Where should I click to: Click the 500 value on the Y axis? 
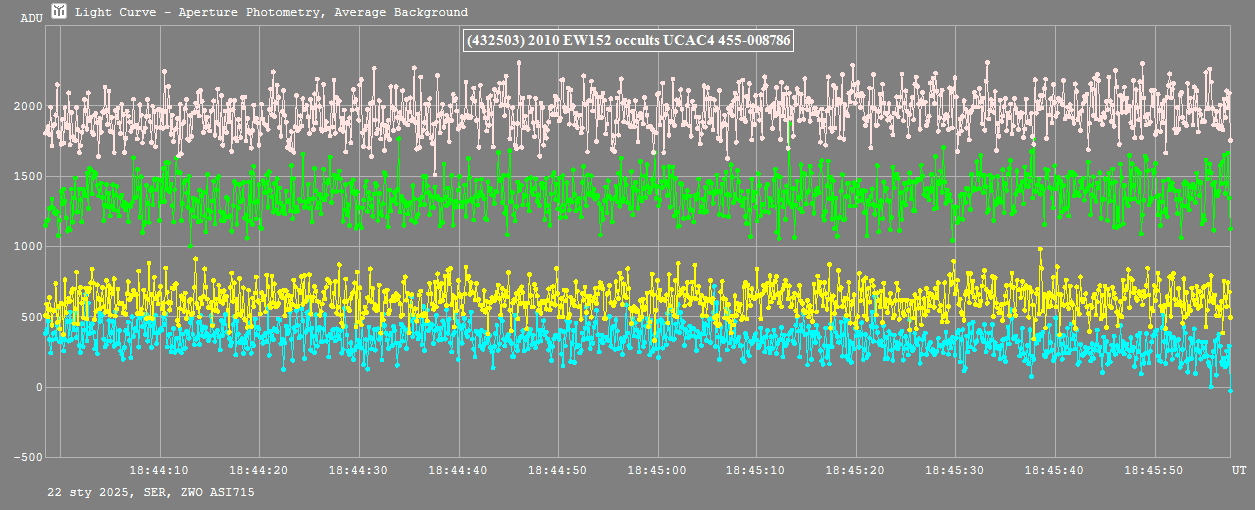(x=33, y=318)
